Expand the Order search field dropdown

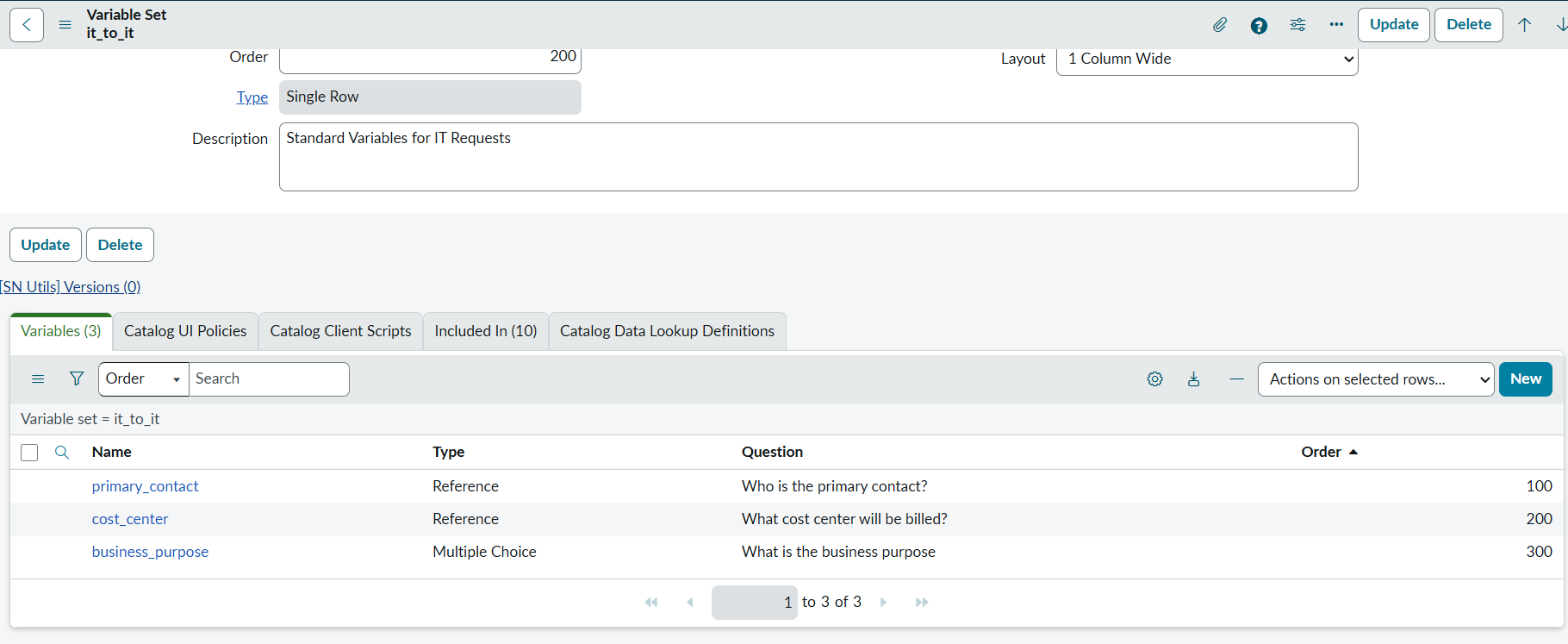(143, 379)
